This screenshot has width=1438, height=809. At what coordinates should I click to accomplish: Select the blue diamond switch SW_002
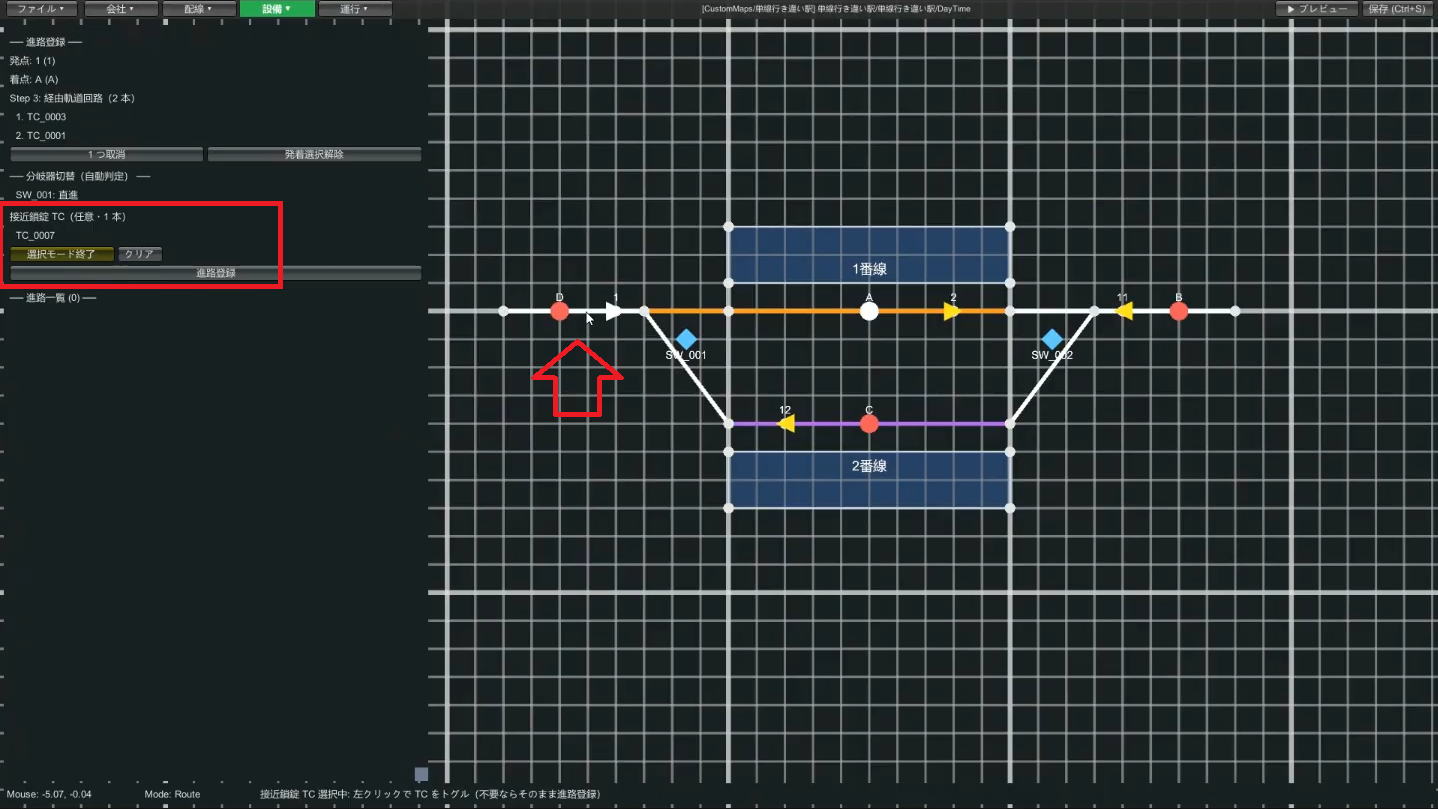click(x=1051, y=339)
